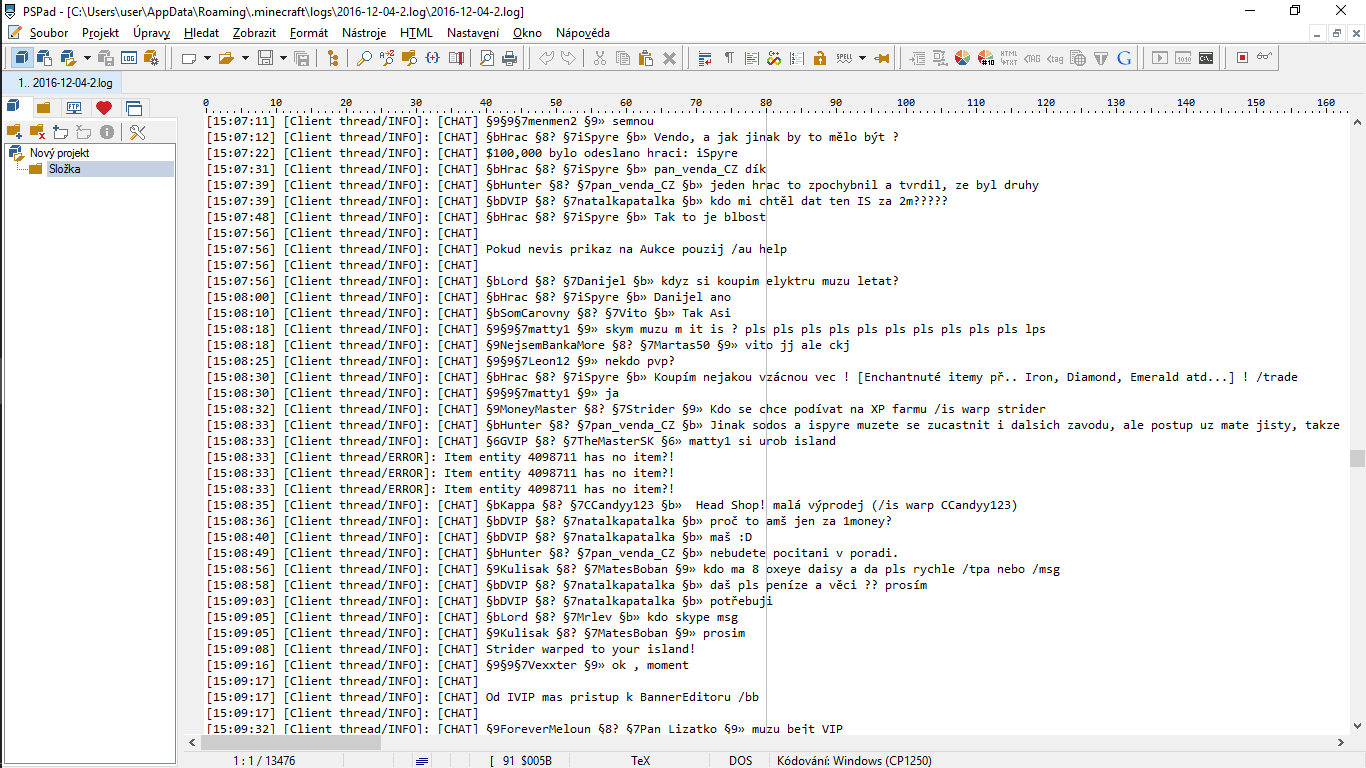
Task: Open the color wheel picker icon
Action: (962, 58)
